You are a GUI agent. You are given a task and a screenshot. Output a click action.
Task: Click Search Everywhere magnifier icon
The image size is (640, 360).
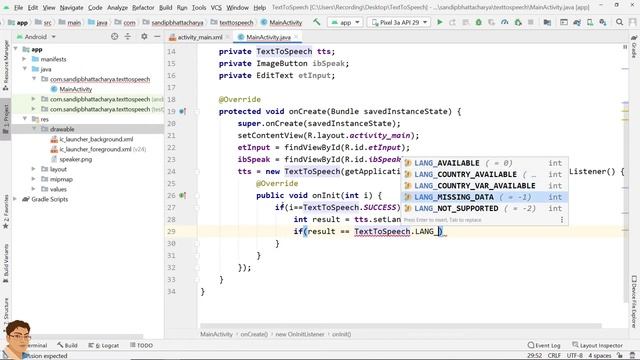tap(620, 22)
